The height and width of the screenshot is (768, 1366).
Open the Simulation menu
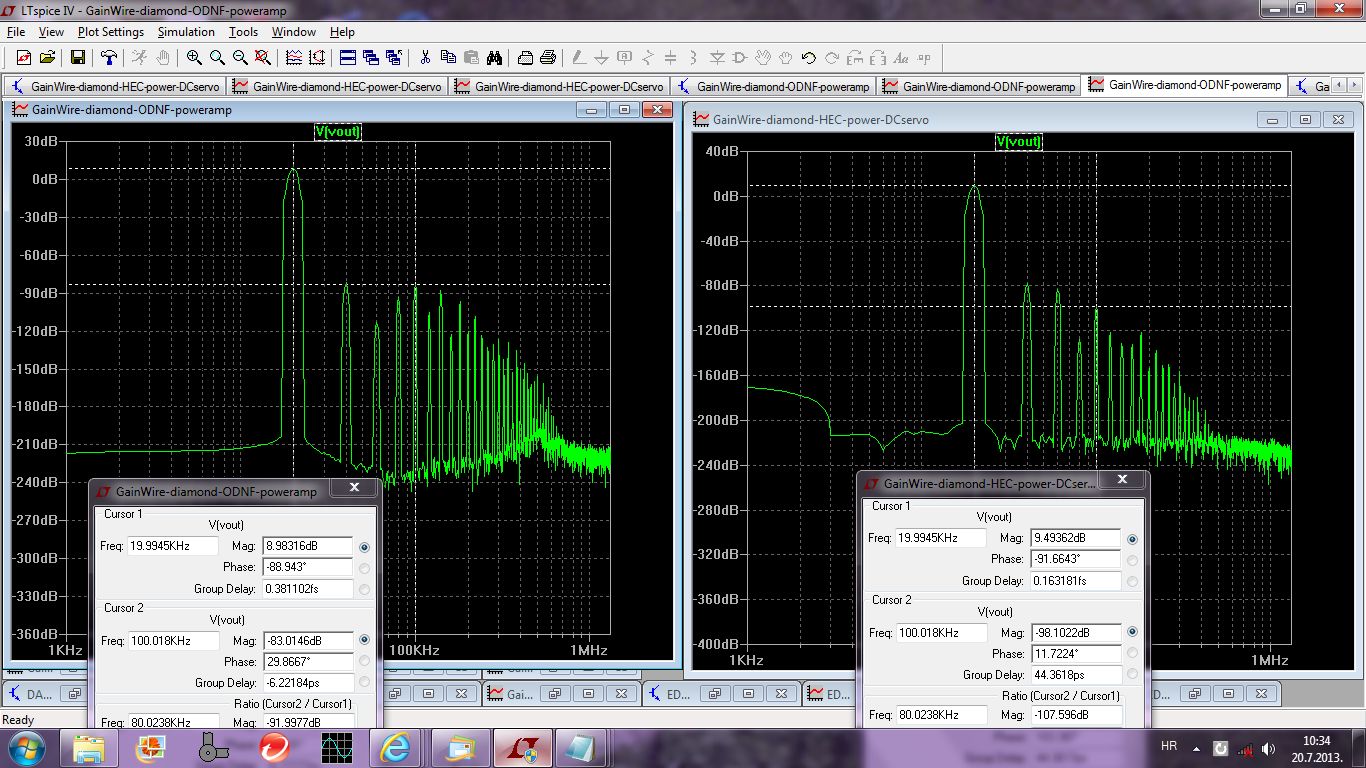coord(186,32)
